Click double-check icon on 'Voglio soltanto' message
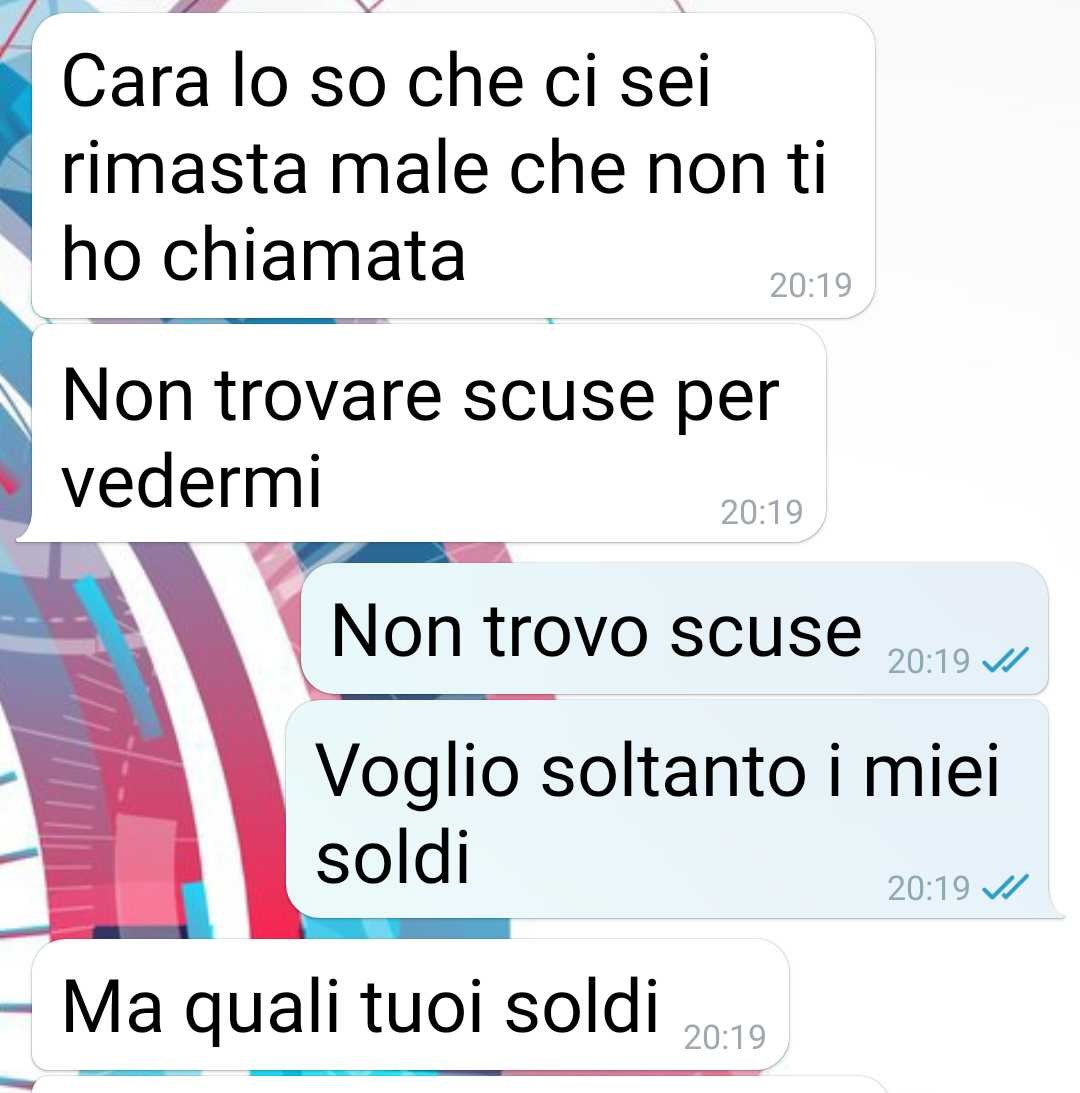This screenshot has height=1093, width=1080. (x=1005, y=887)
